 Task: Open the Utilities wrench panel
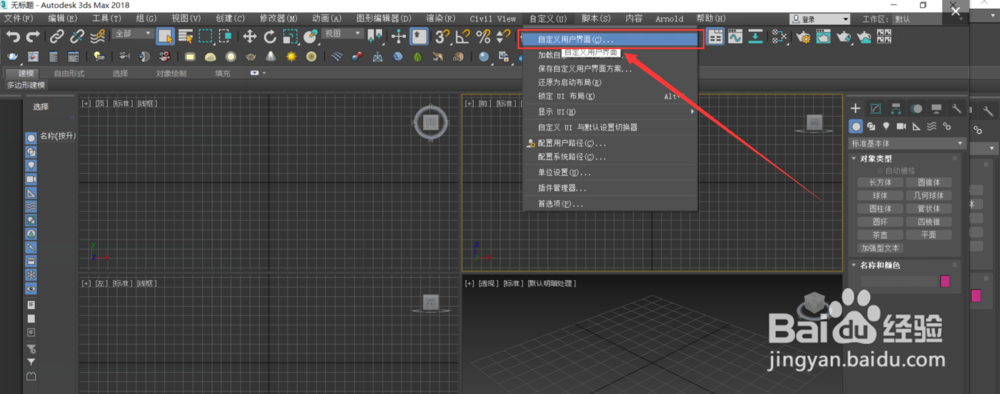coord(957,108)
